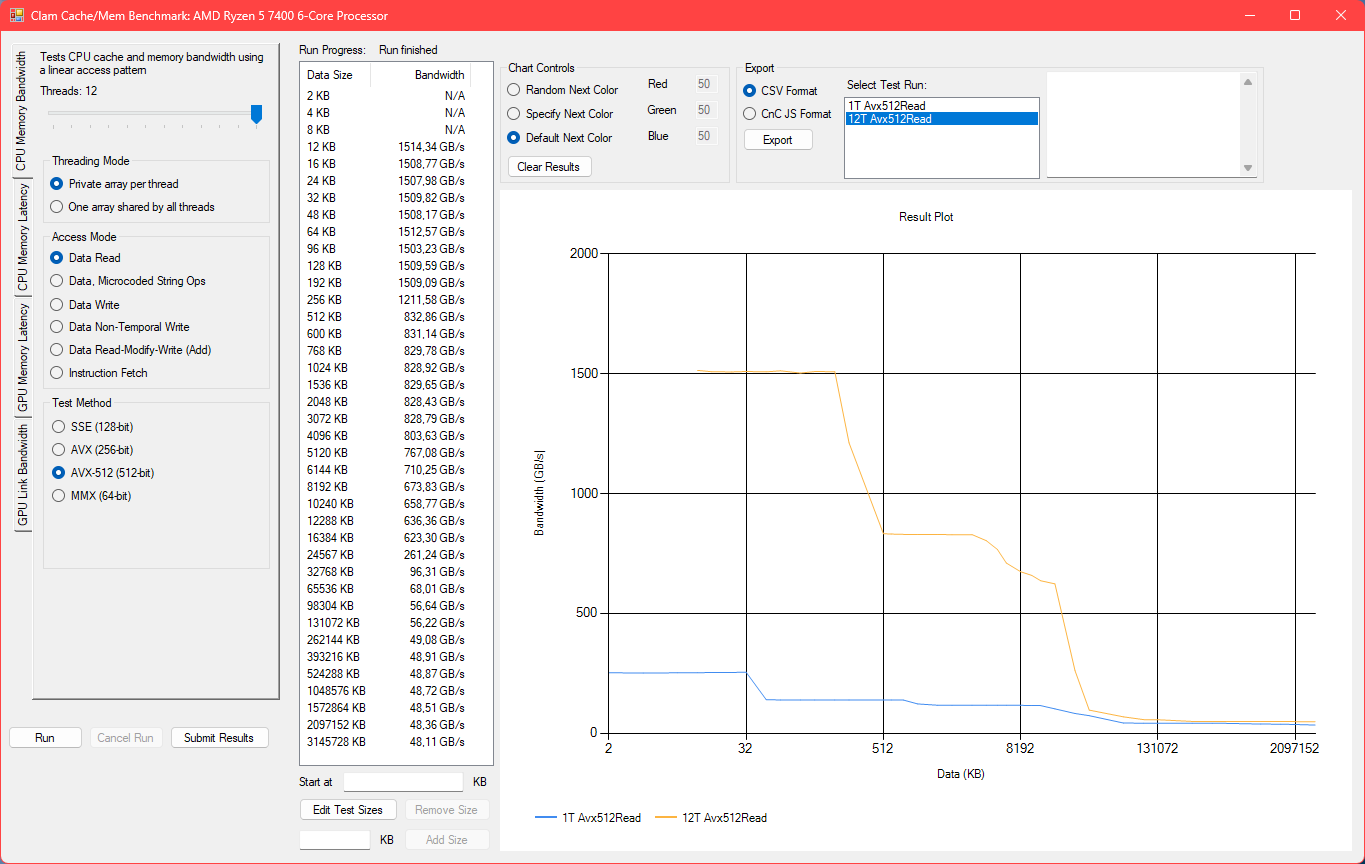Select CnC JS Format export option
The width and height of the screenshot is (1365, 864).
tap(750, 114)
